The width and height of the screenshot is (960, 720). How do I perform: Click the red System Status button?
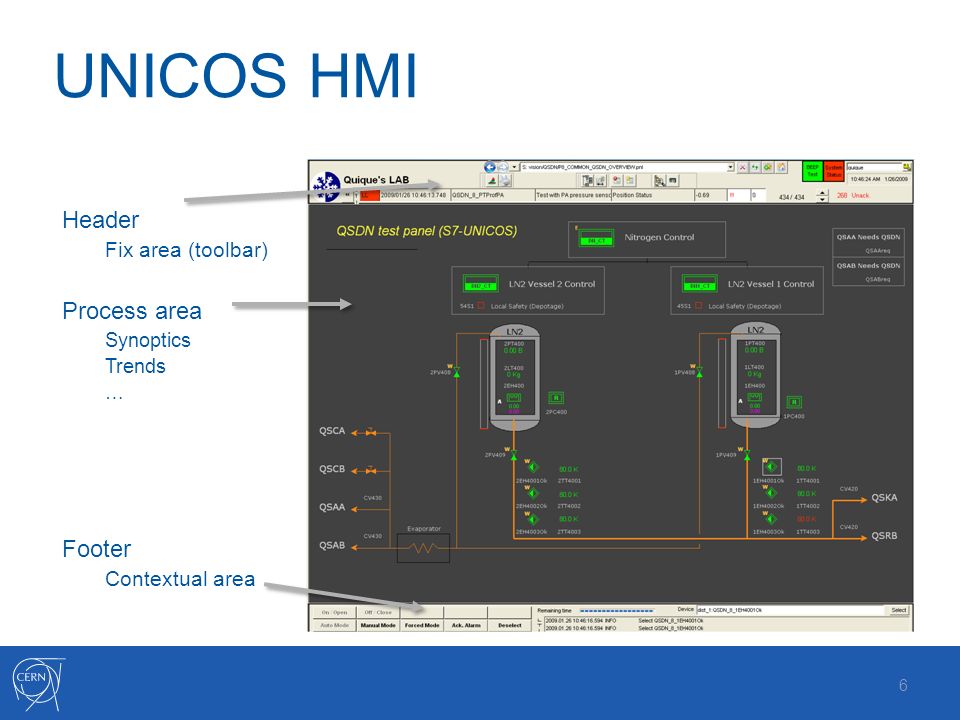tap(834, 171)
